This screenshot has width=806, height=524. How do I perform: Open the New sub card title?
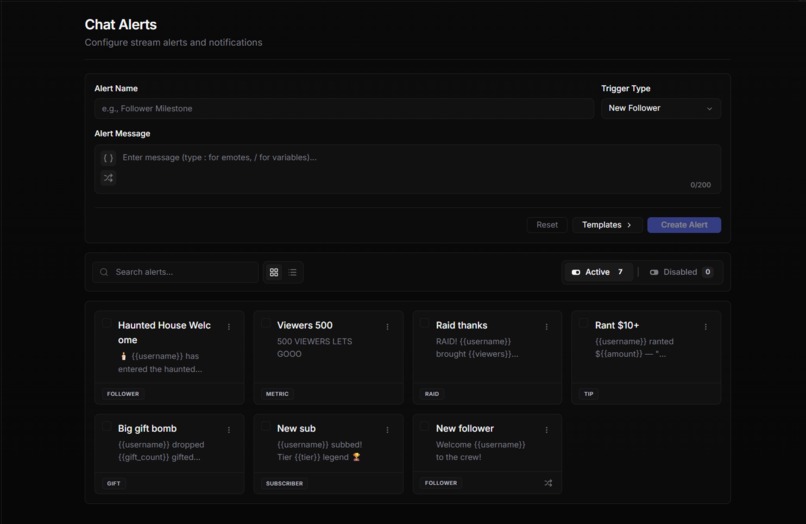(x=296, y=428)
